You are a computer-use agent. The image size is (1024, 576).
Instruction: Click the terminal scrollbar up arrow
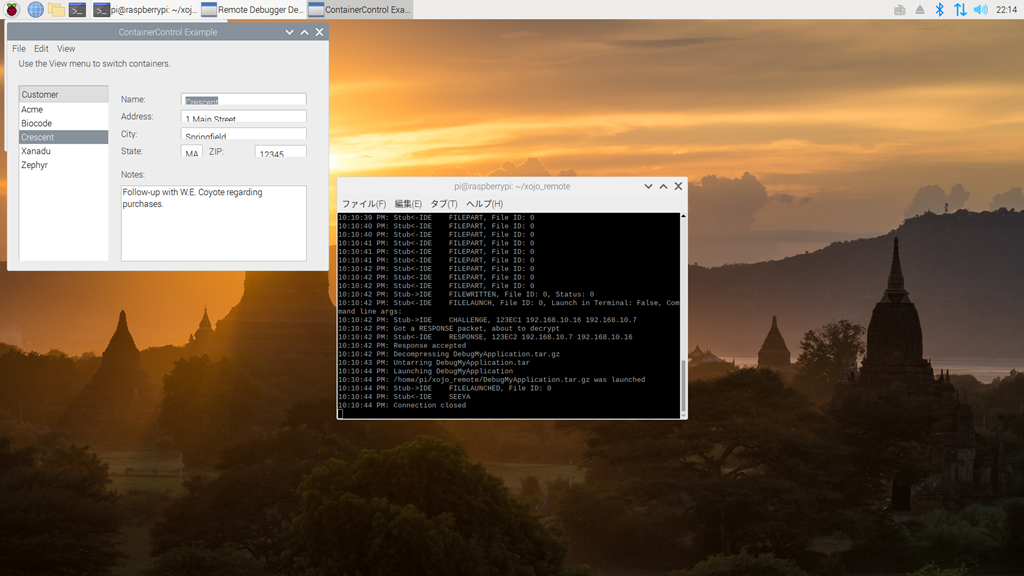[x=683, y=216]
